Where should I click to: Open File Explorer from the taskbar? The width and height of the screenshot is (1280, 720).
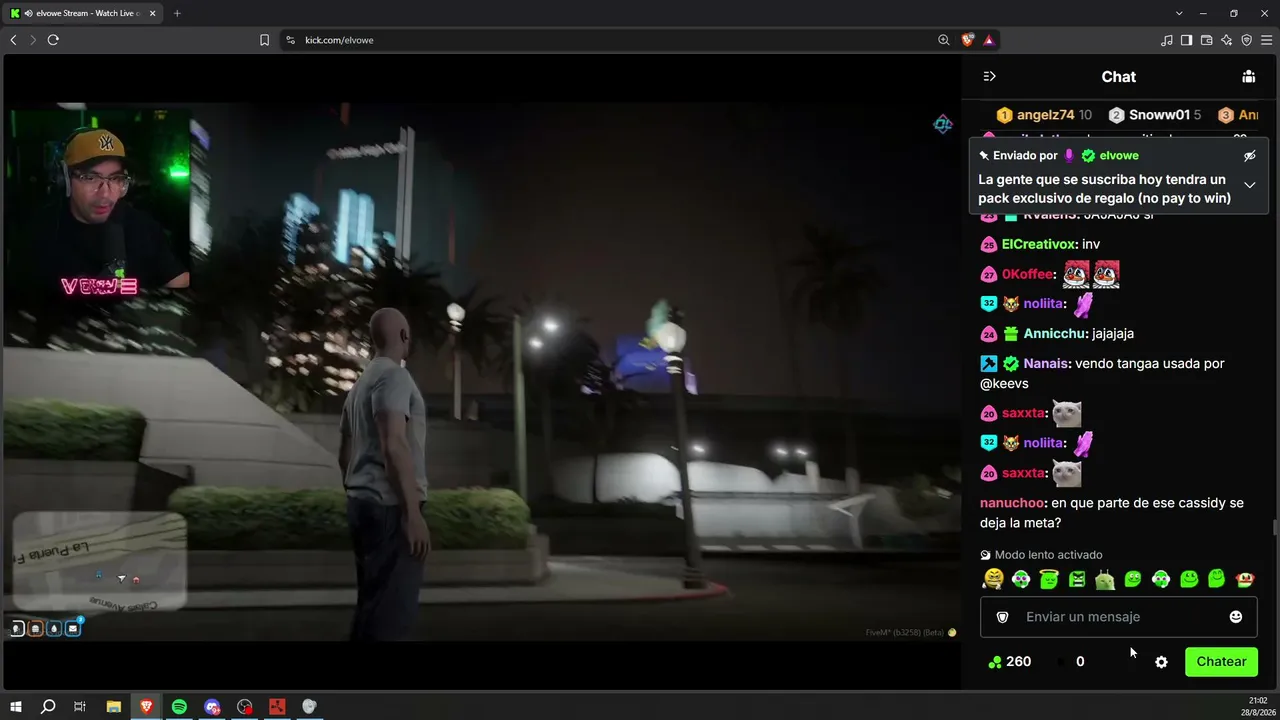click(113, 707)
